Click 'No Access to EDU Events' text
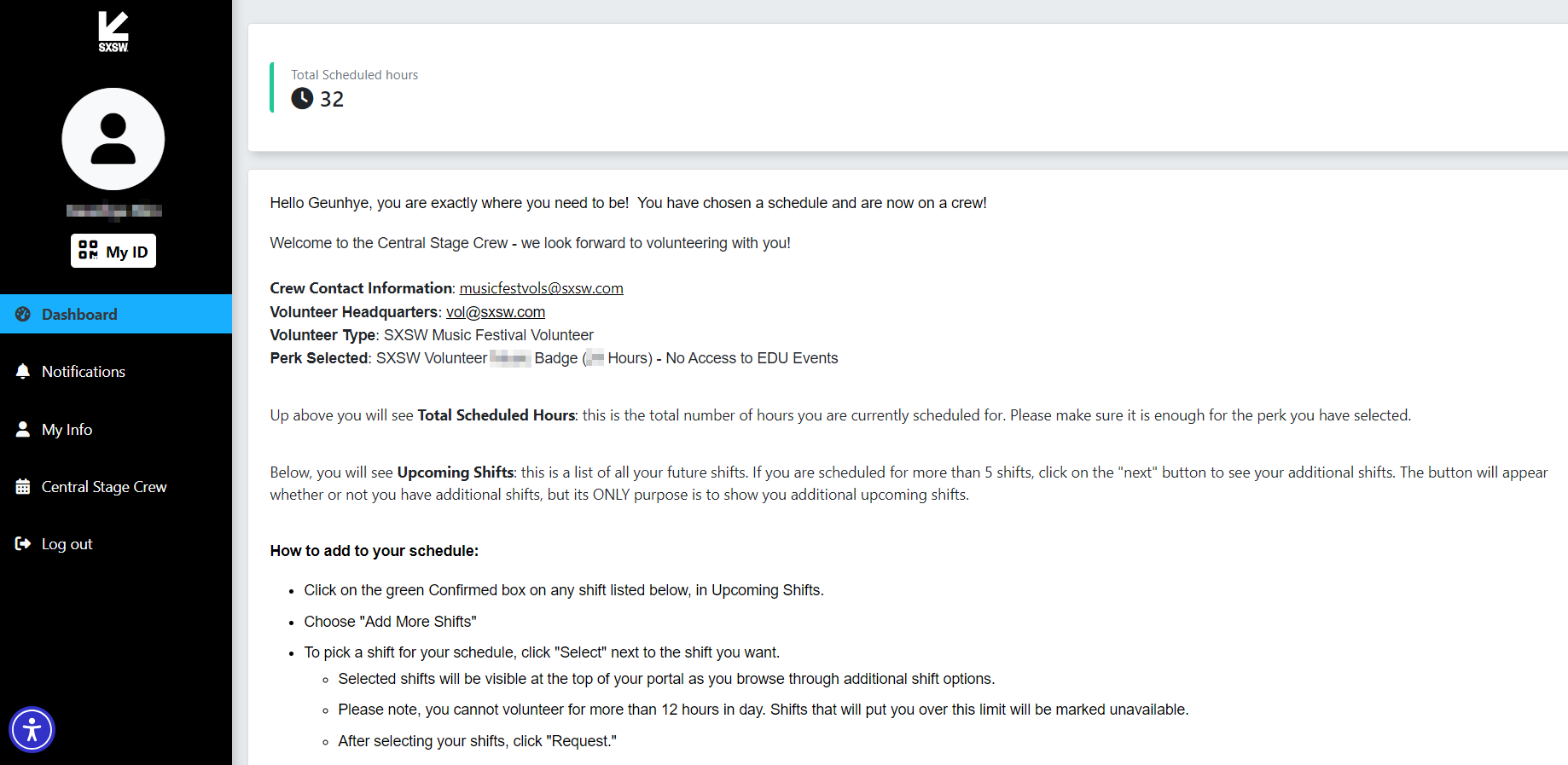Image resolution: width=1568 pixels, height=765 pixels. pos(752,358)
